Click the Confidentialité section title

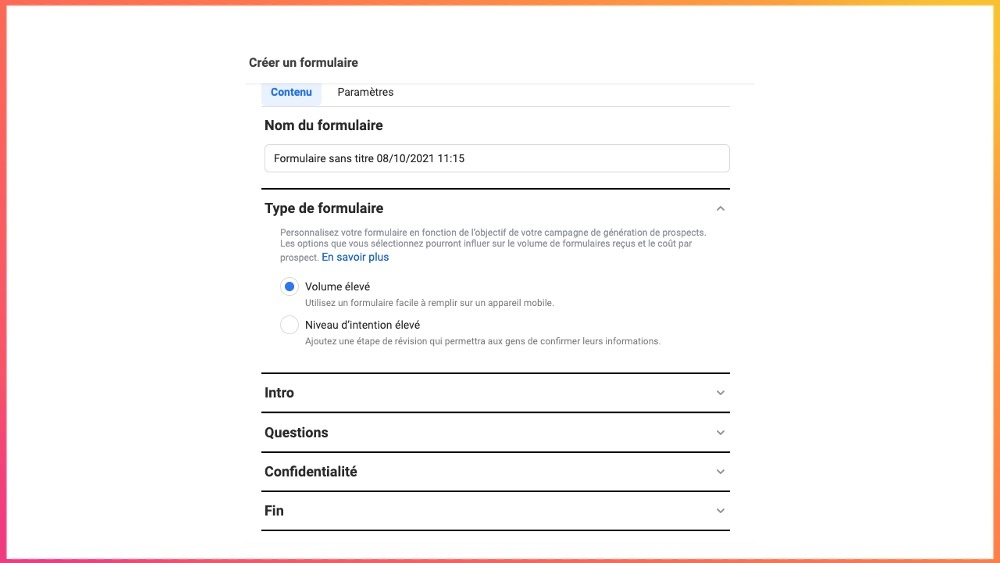click(x=311, y=472)
